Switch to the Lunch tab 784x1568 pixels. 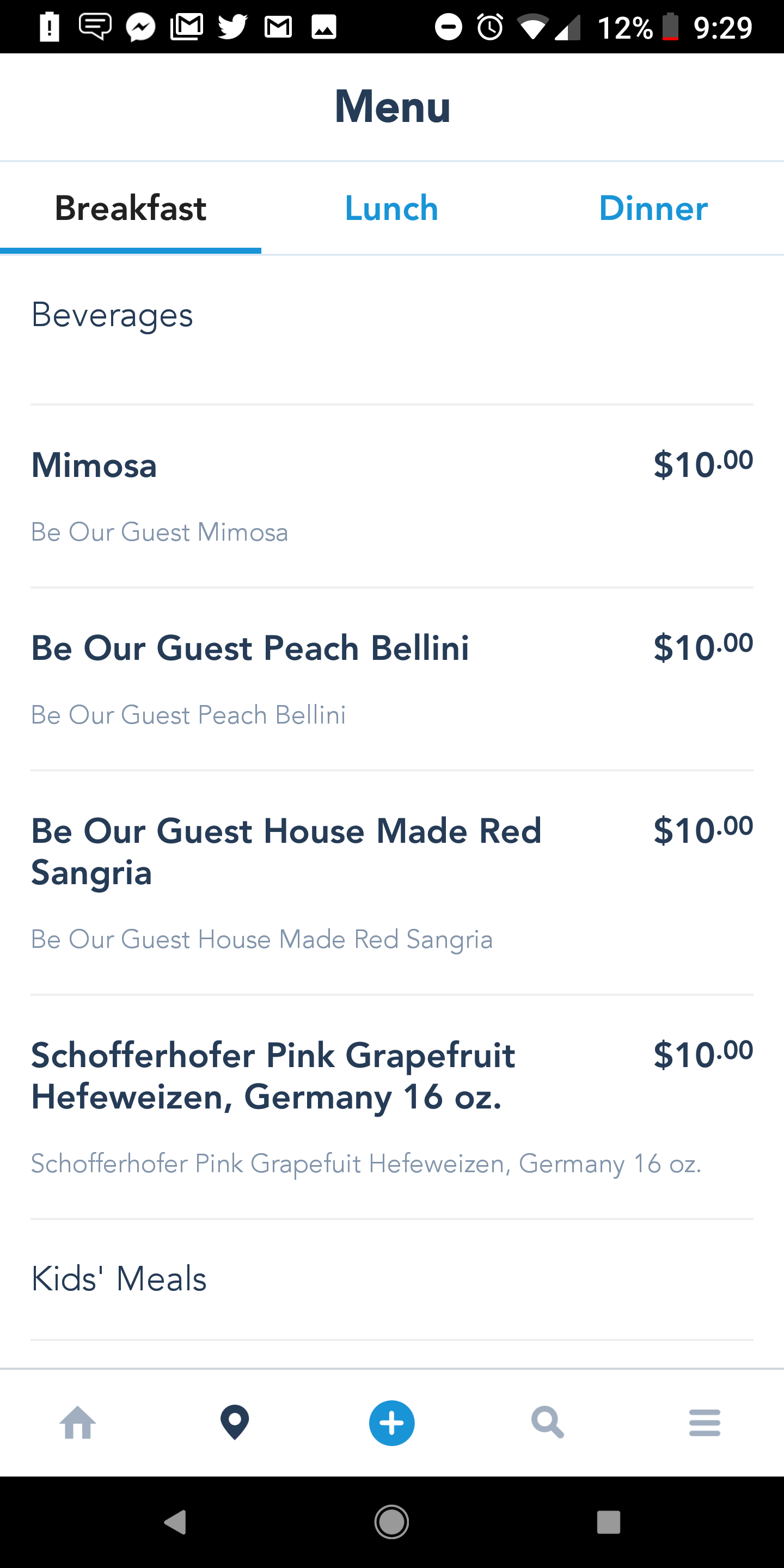(x=392, y=208)
